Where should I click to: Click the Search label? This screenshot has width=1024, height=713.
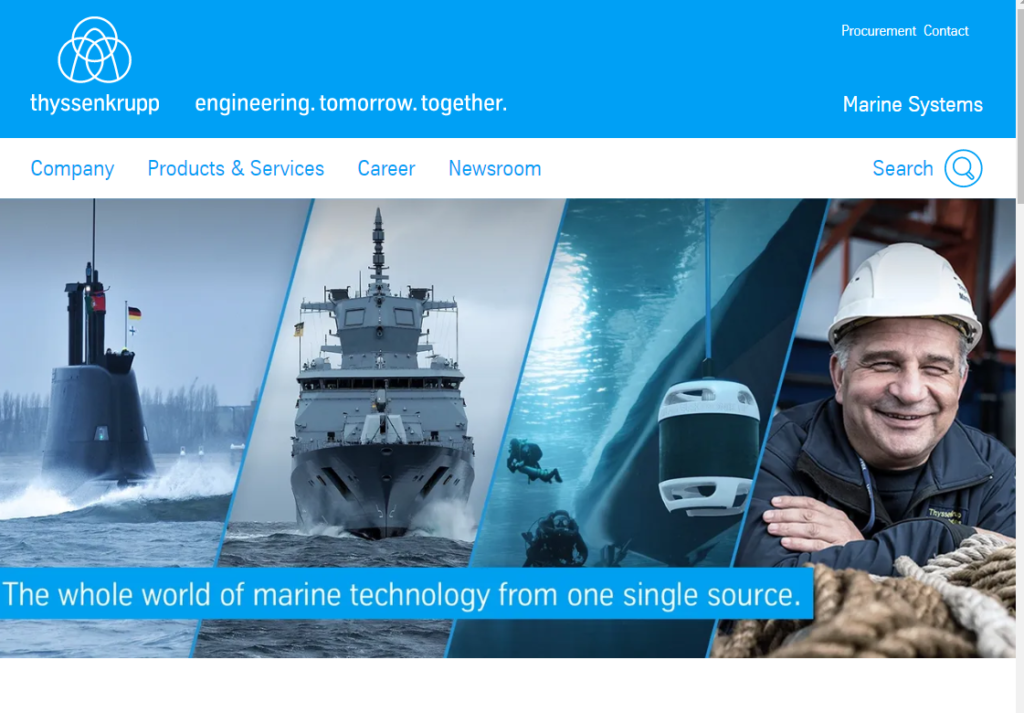pos(903,168)
